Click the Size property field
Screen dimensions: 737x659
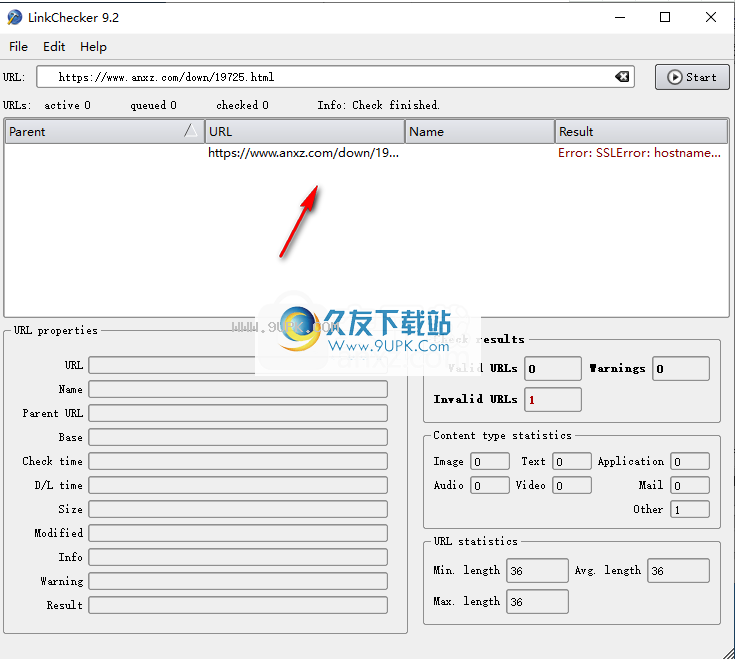238,509
